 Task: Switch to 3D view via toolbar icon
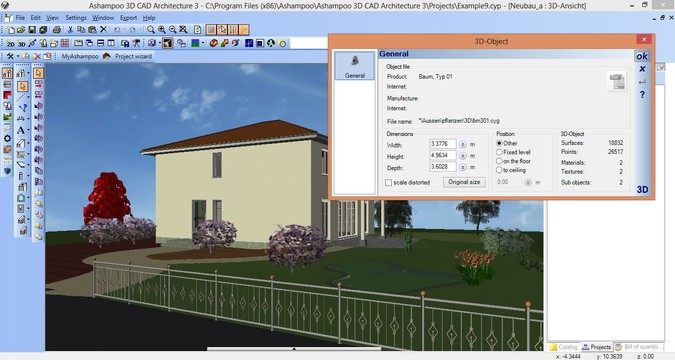click(x=21, y=43)
